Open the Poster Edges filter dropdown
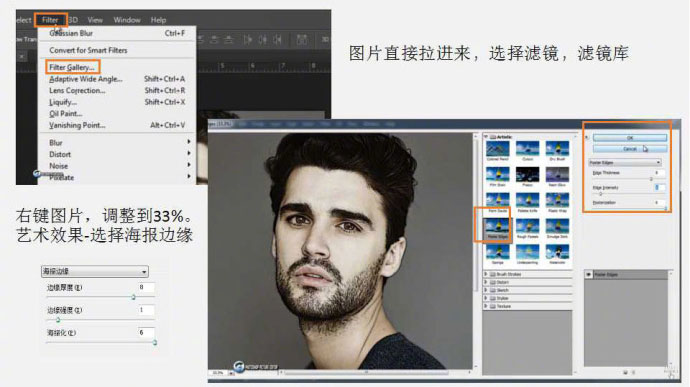Viewport: 690px width, 387px height. (625, 162)
